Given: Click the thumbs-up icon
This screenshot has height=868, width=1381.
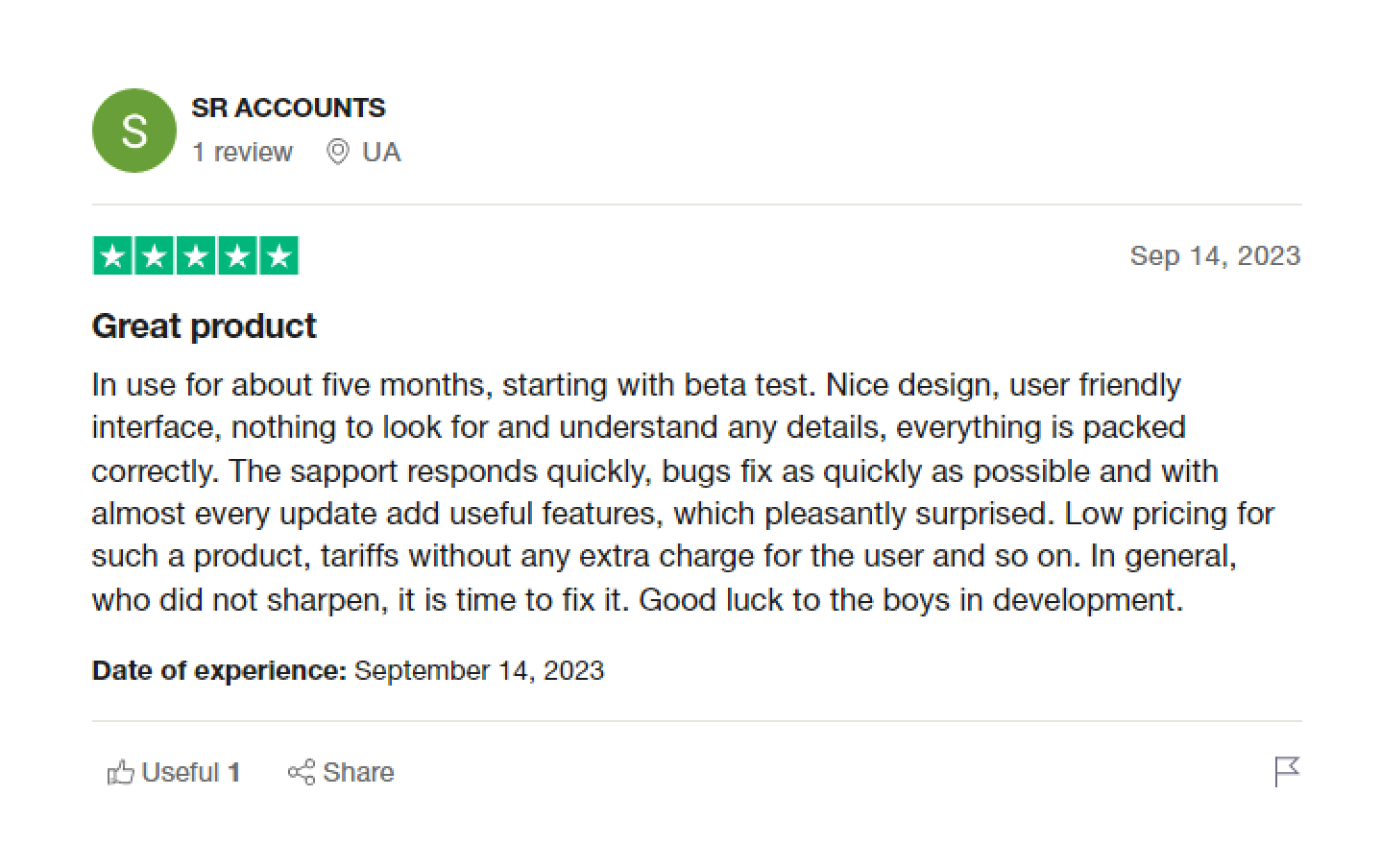Looking at the screenshot, I should [120, 772].
